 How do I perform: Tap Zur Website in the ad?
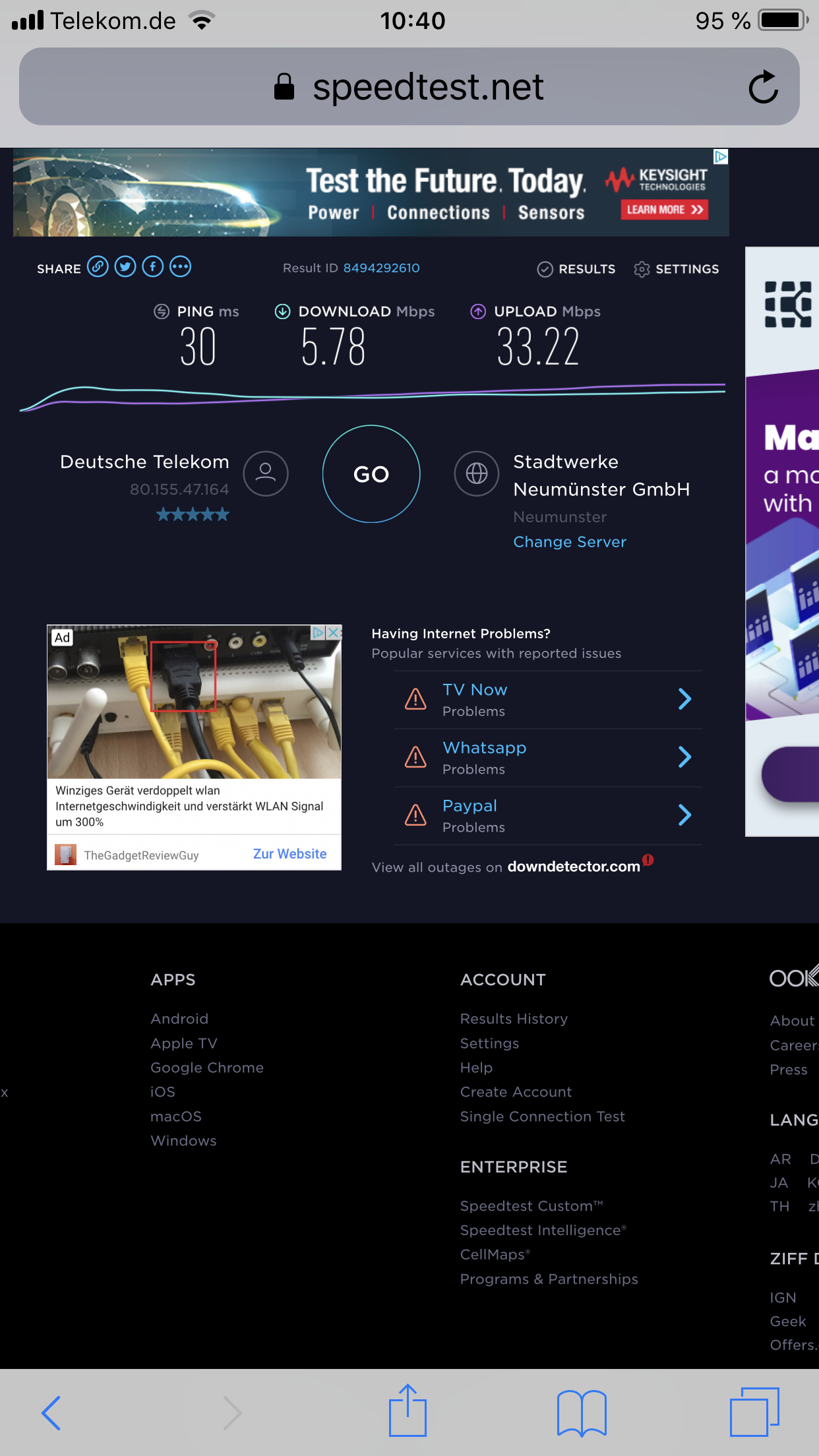[290, 854]
